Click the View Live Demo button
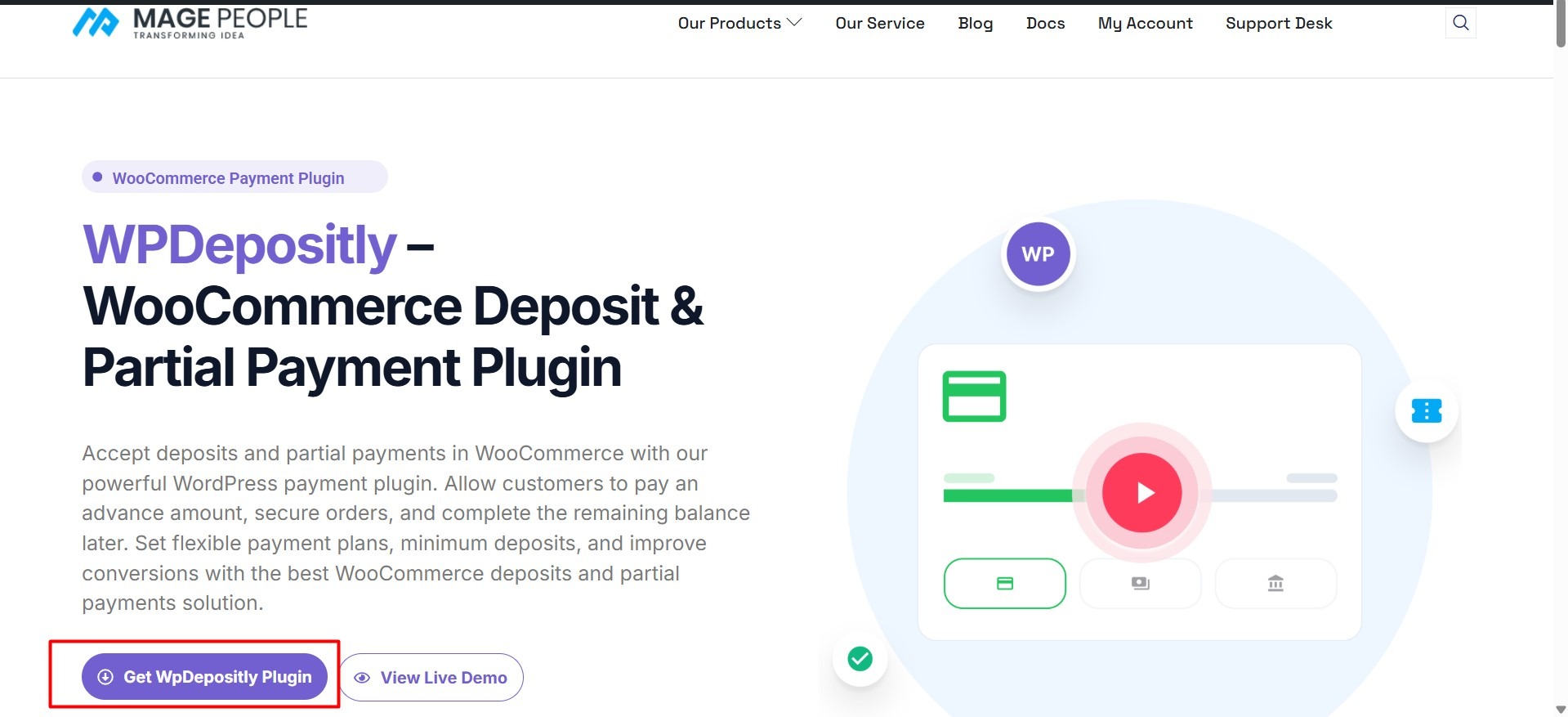 [x=431, y=677]
